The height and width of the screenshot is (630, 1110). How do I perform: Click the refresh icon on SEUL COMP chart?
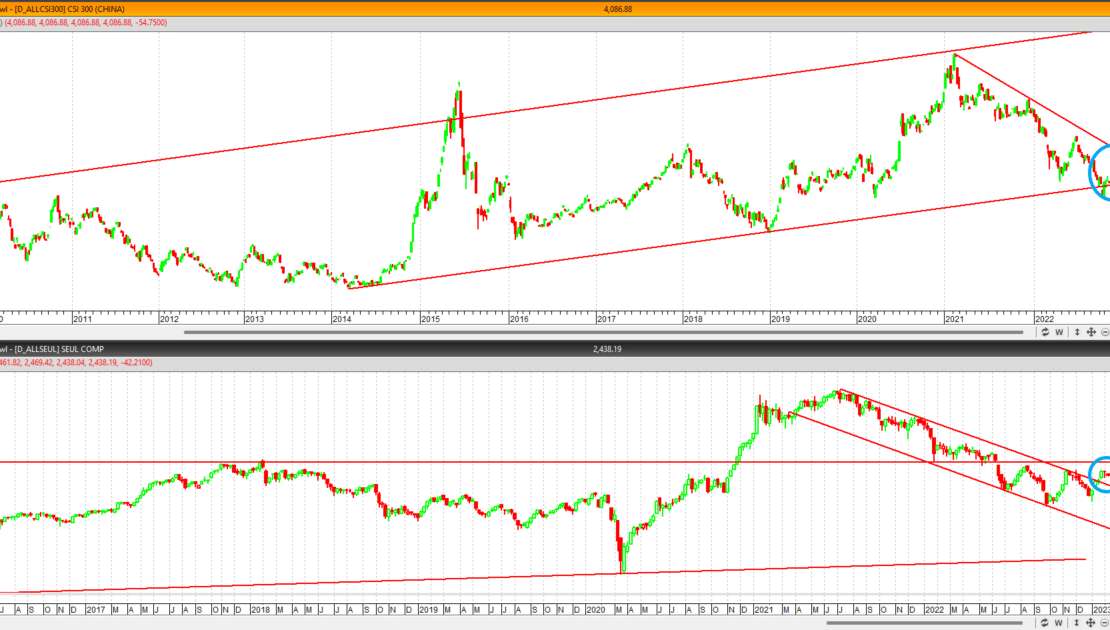1045,623
